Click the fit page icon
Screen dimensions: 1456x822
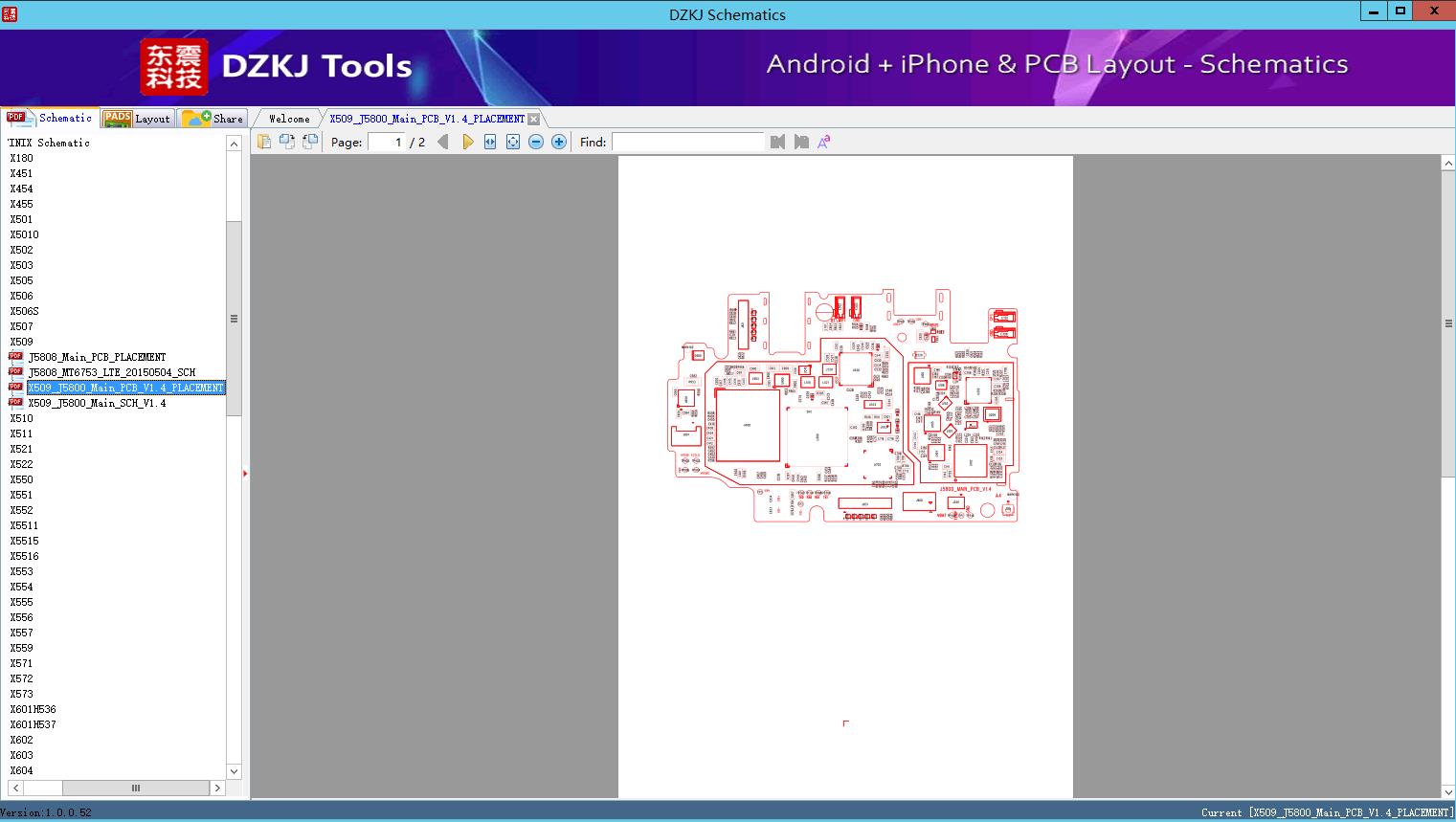point(513,142)
